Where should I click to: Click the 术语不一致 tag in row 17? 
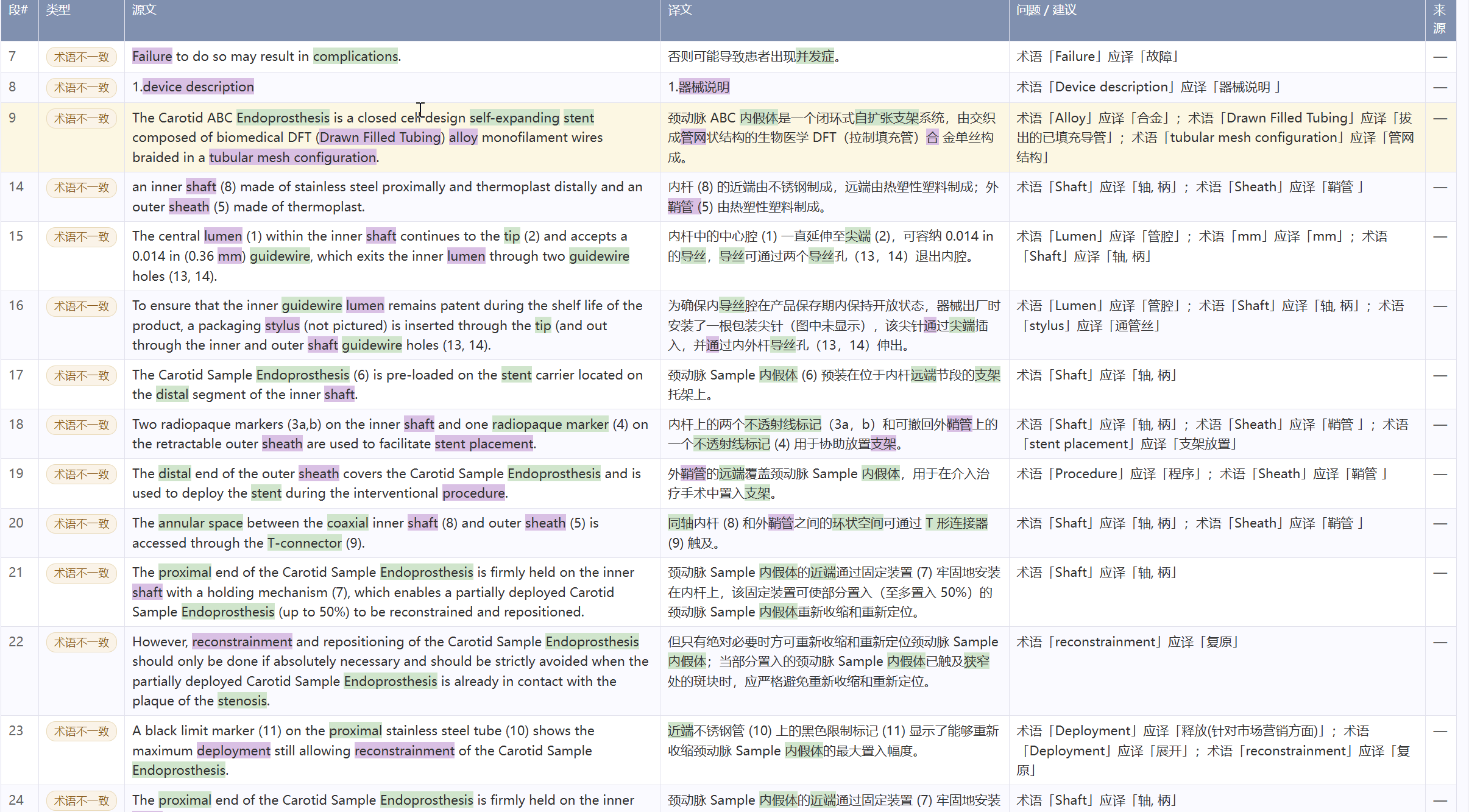81,376
